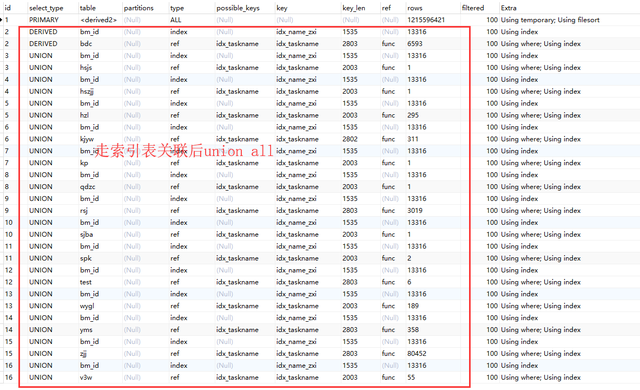
Task: Select key_len '2802' in the kjyw row
Action: (350, 139)
